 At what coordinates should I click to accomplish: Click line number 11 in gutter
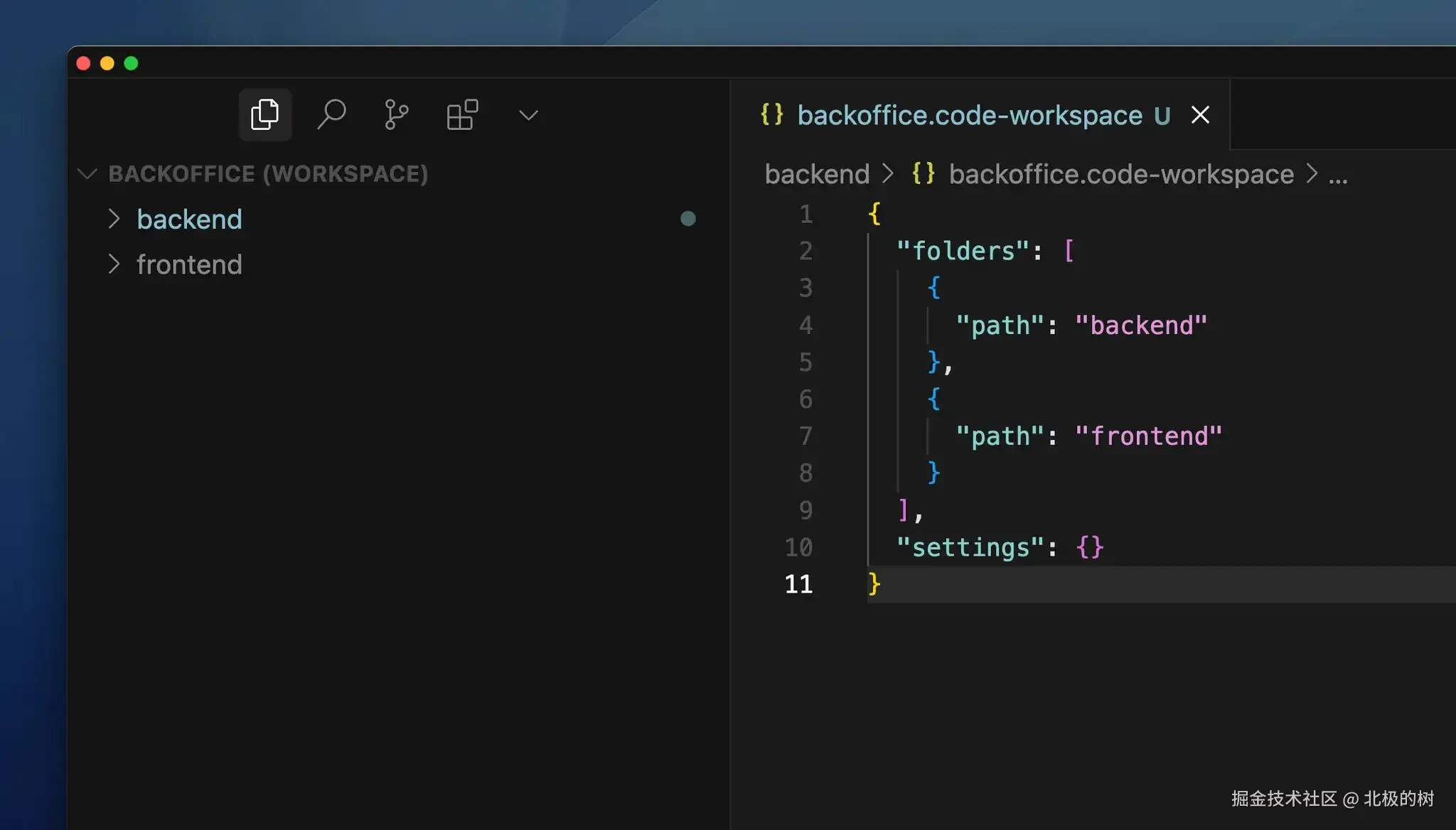798,584
